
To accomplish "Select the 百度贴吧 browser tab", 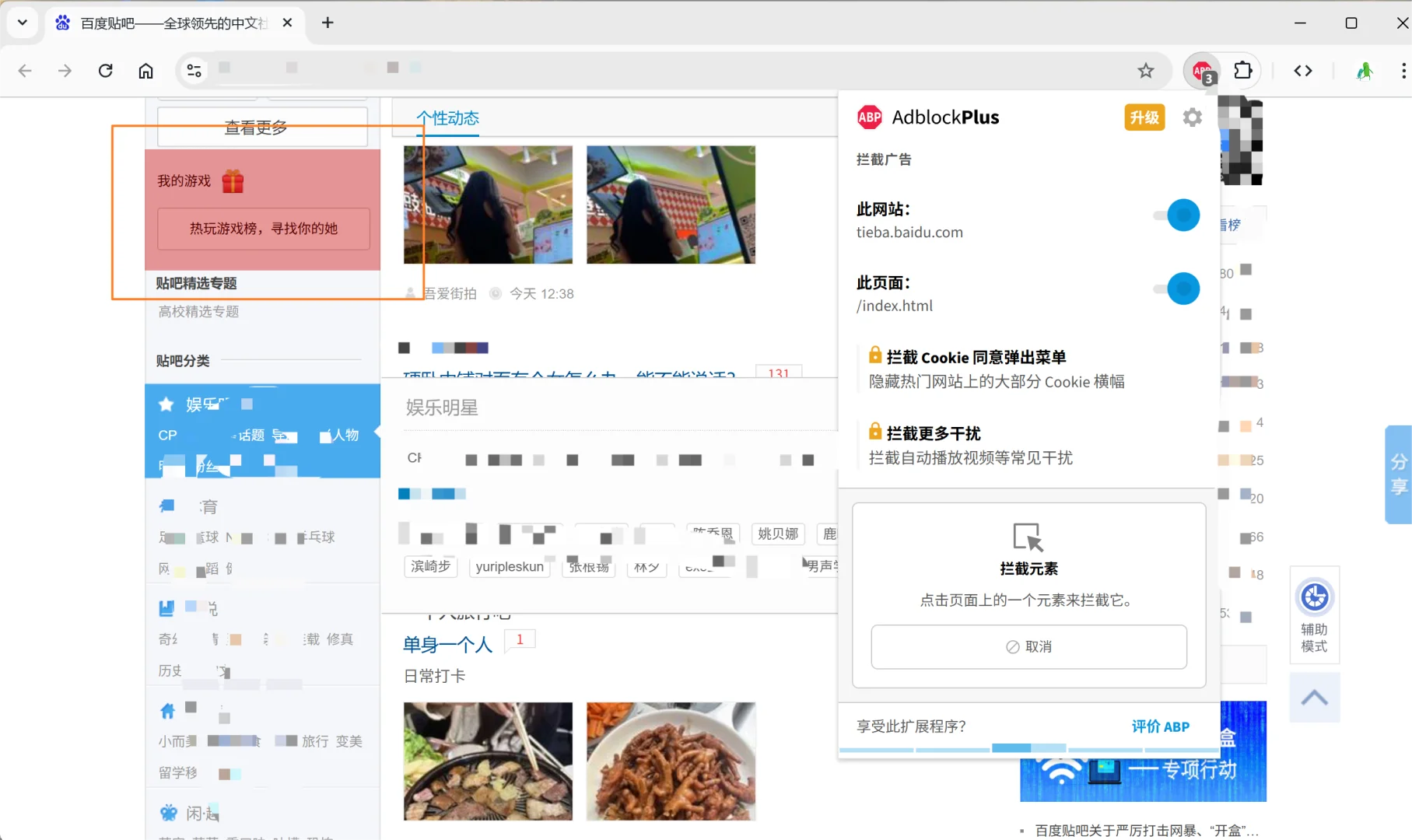I will (x=163, y=23).
